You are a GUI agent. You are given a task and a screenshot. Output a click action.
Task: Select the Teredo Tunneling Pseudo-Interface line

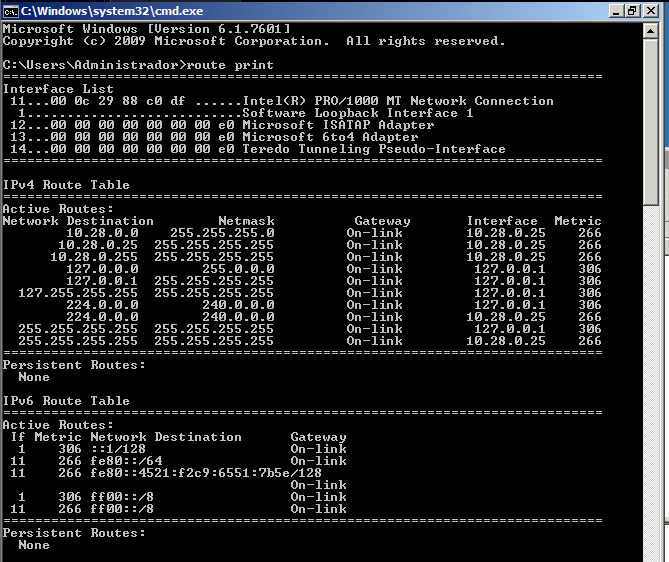coord(258,149)
